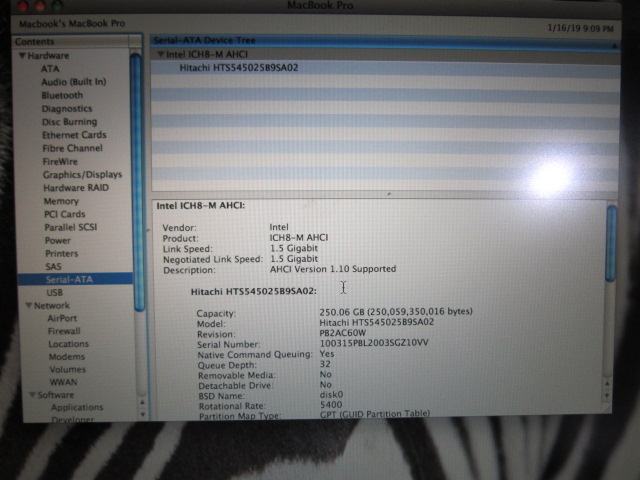Click the serial number 100315PBL2003SGZ10VV
This screenshot has height=480, width=640.
374,343
